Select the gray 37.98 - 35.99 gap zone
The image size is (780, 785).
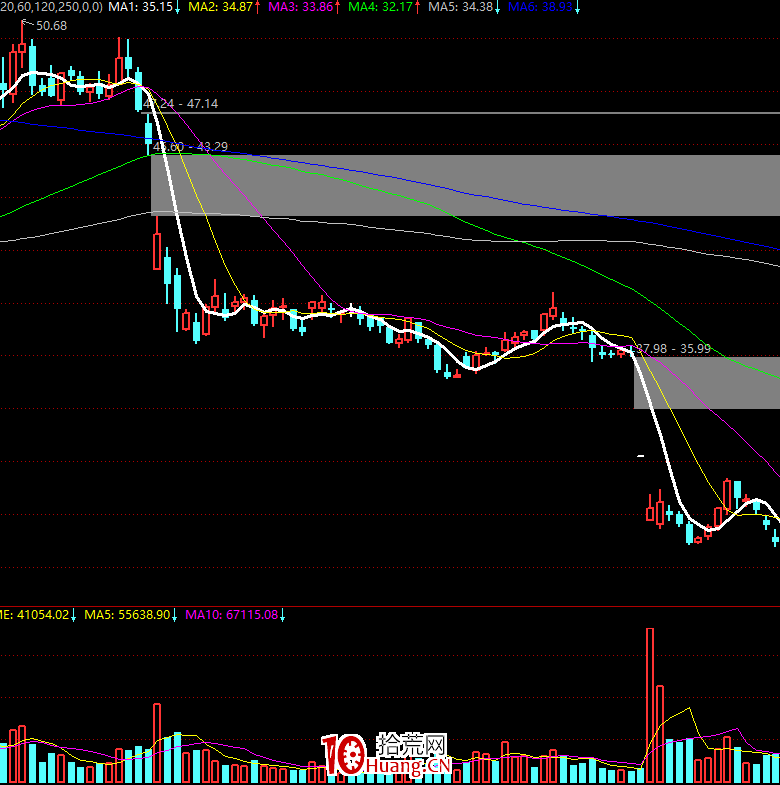pos(707,382)
